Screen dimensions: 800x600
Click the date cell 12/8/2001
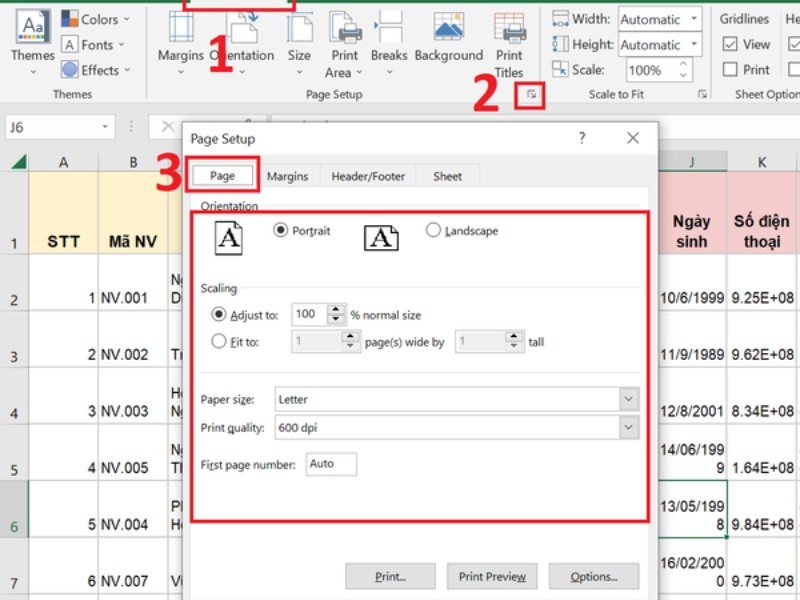point(692,396)
